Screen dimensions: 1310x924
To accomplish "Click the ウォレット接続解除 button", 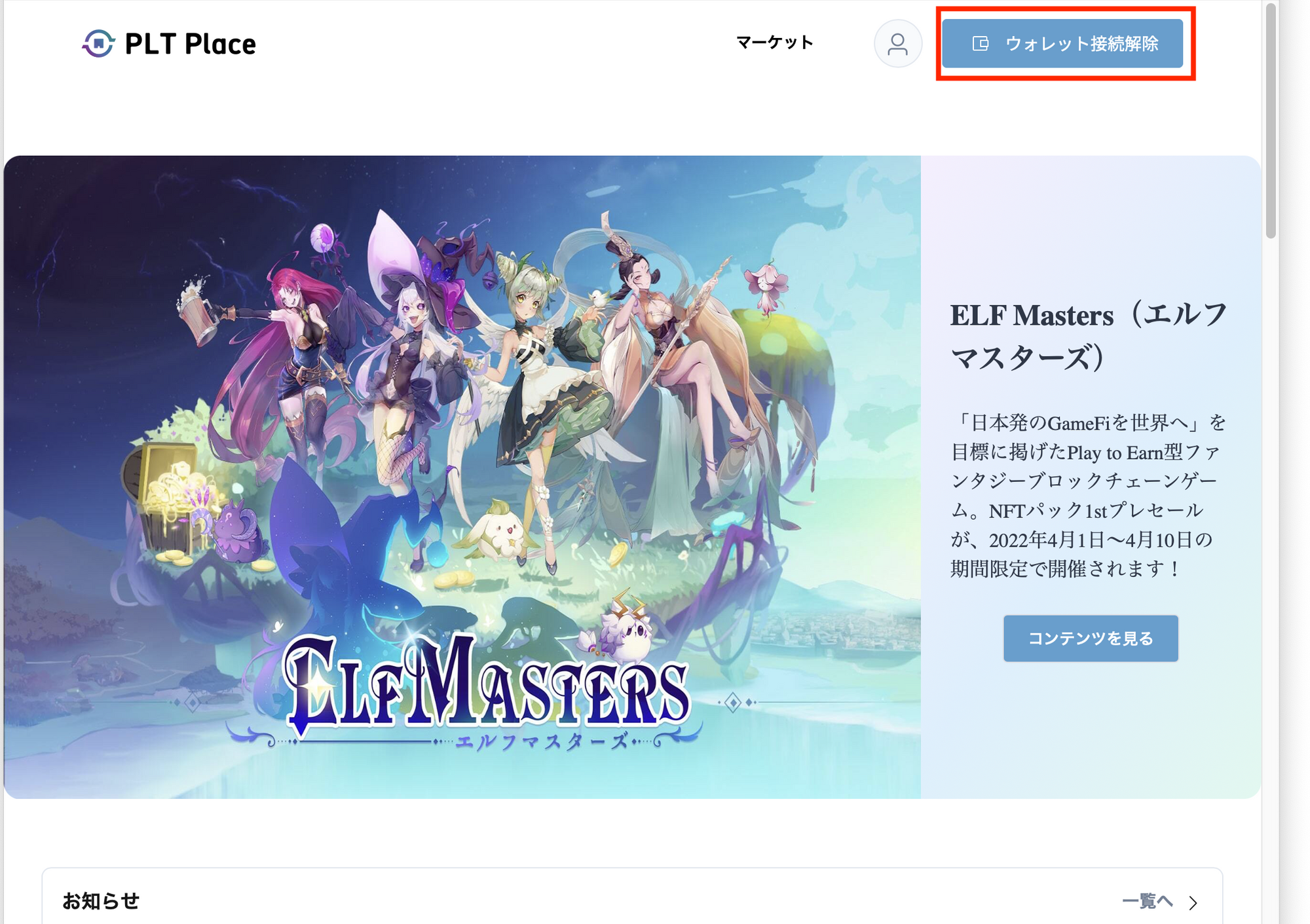I will click(1062, 44).
